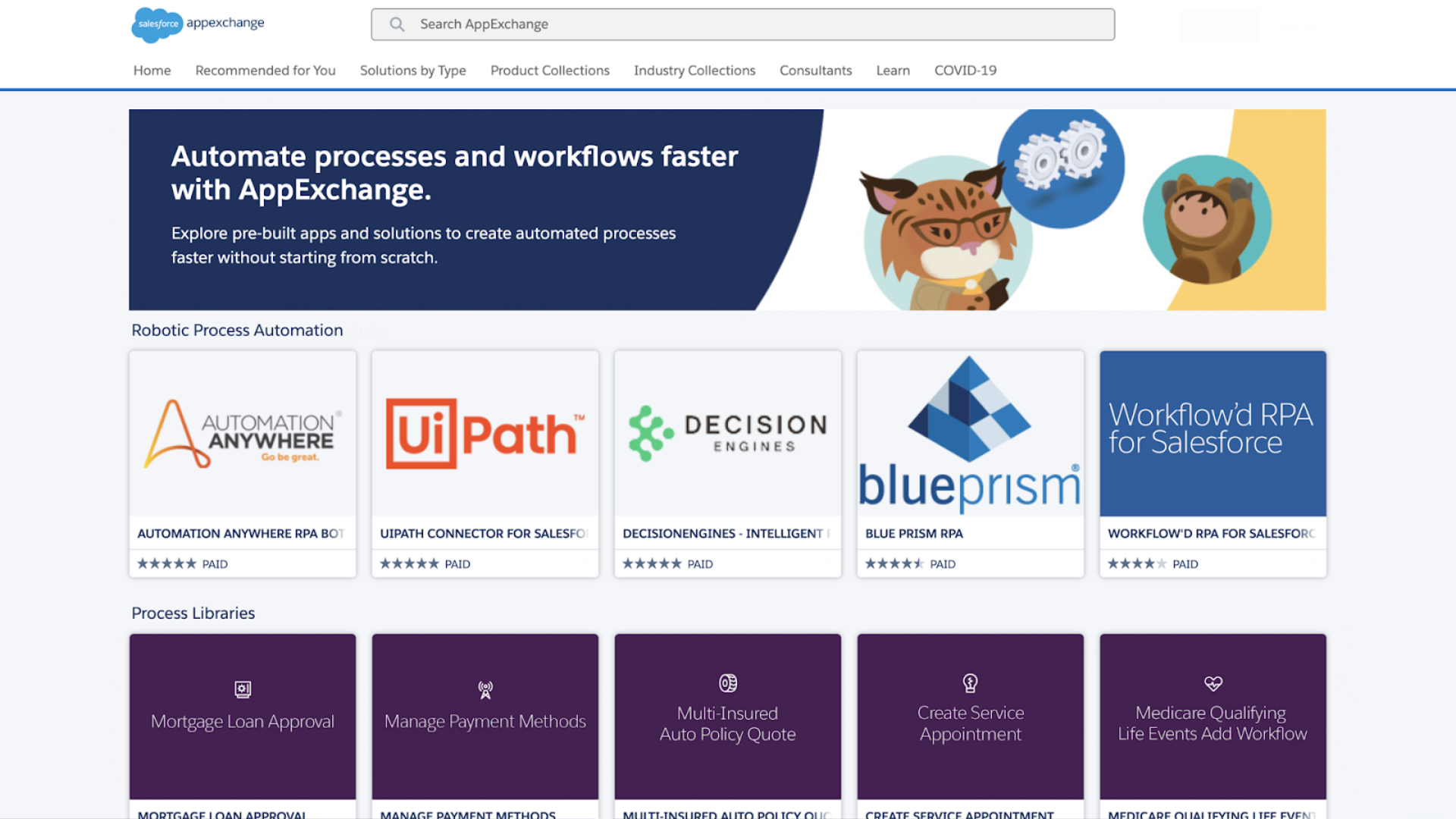Click the Mortgage Loan Approval process icon
Screen dimensions: 1456x819
pos(242,688)
